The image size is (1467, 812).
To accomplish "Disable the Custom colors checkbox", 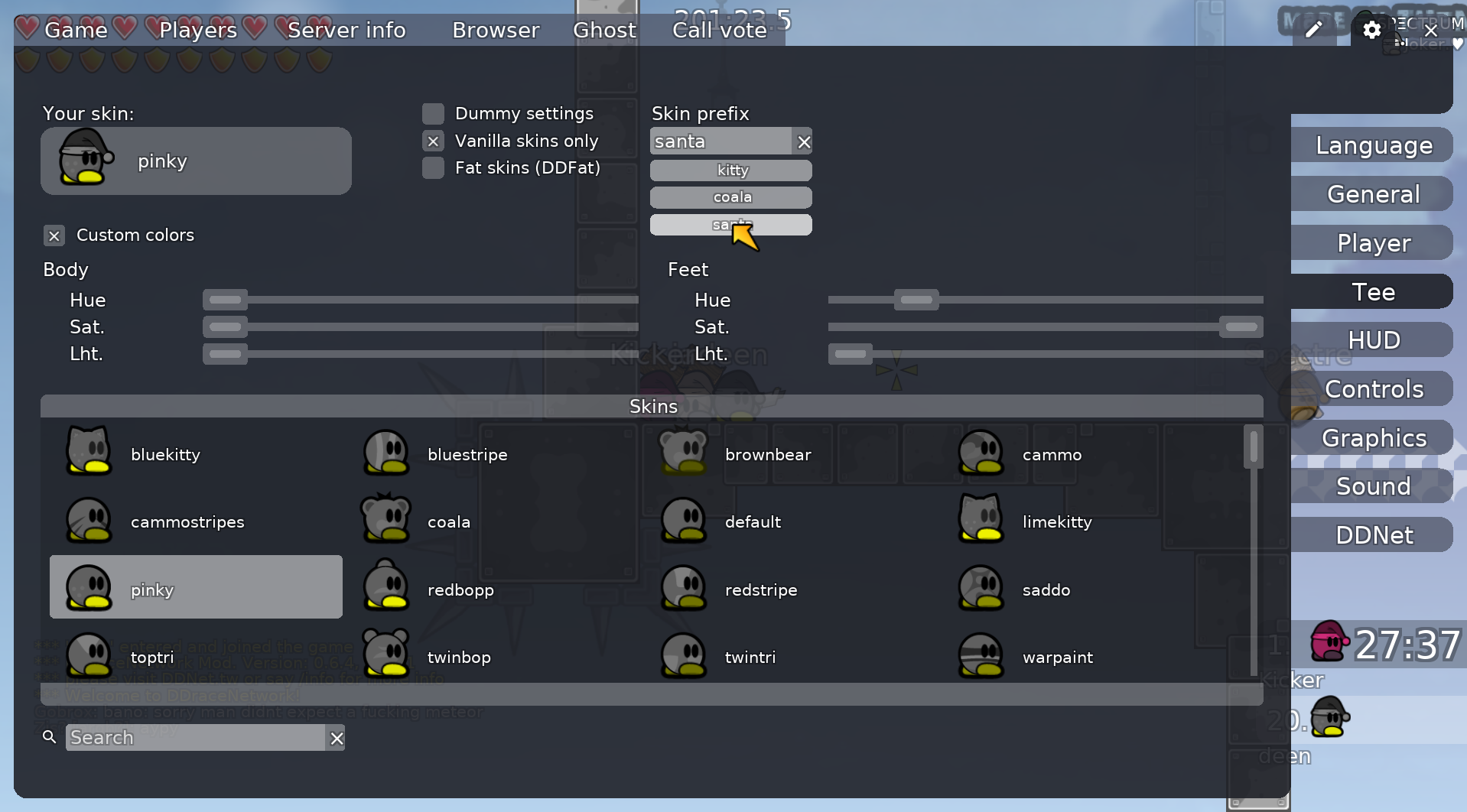I will tap(54, 235).
